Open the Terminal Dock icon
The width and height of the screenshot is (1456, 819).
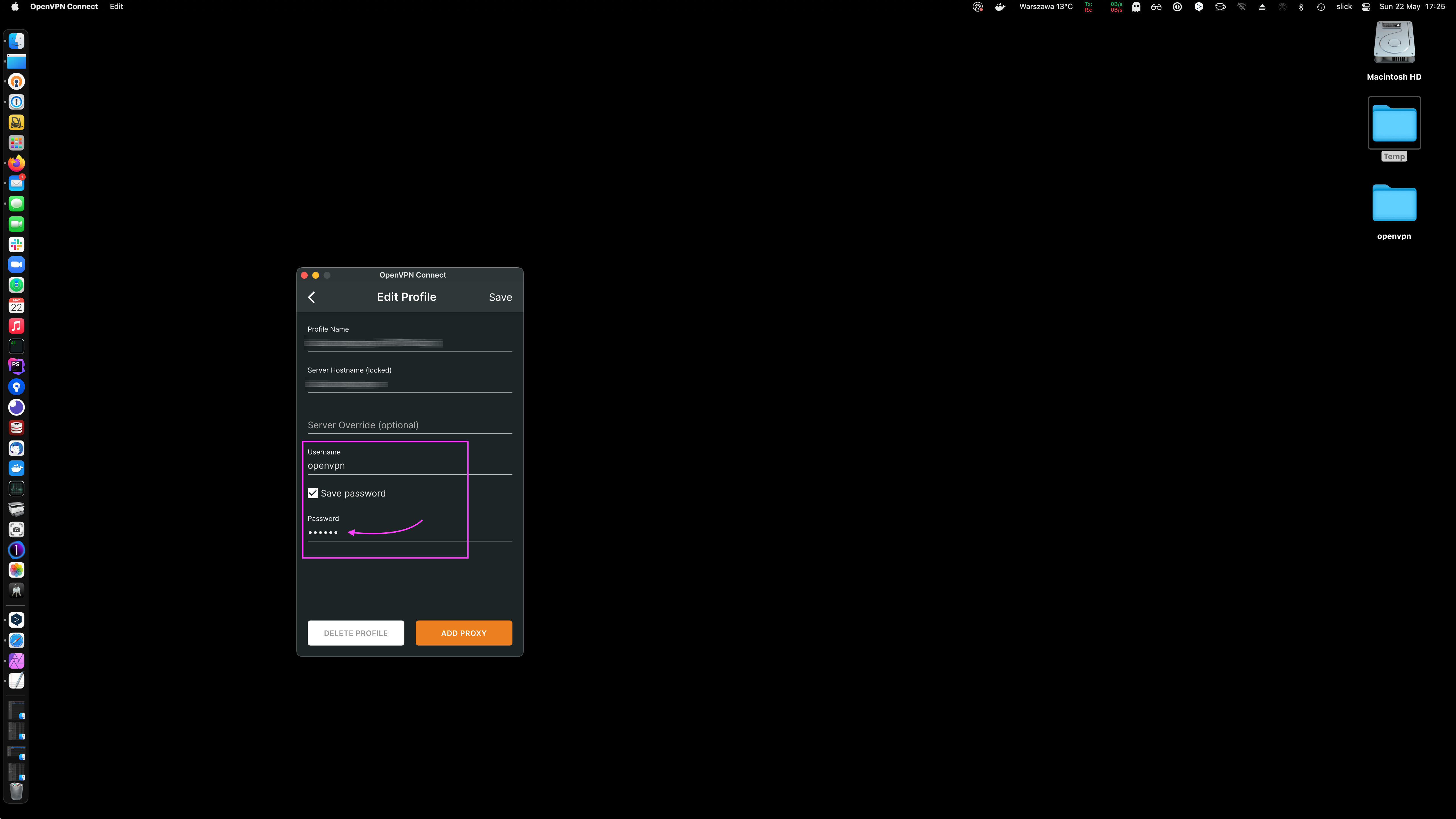point(16,346)
